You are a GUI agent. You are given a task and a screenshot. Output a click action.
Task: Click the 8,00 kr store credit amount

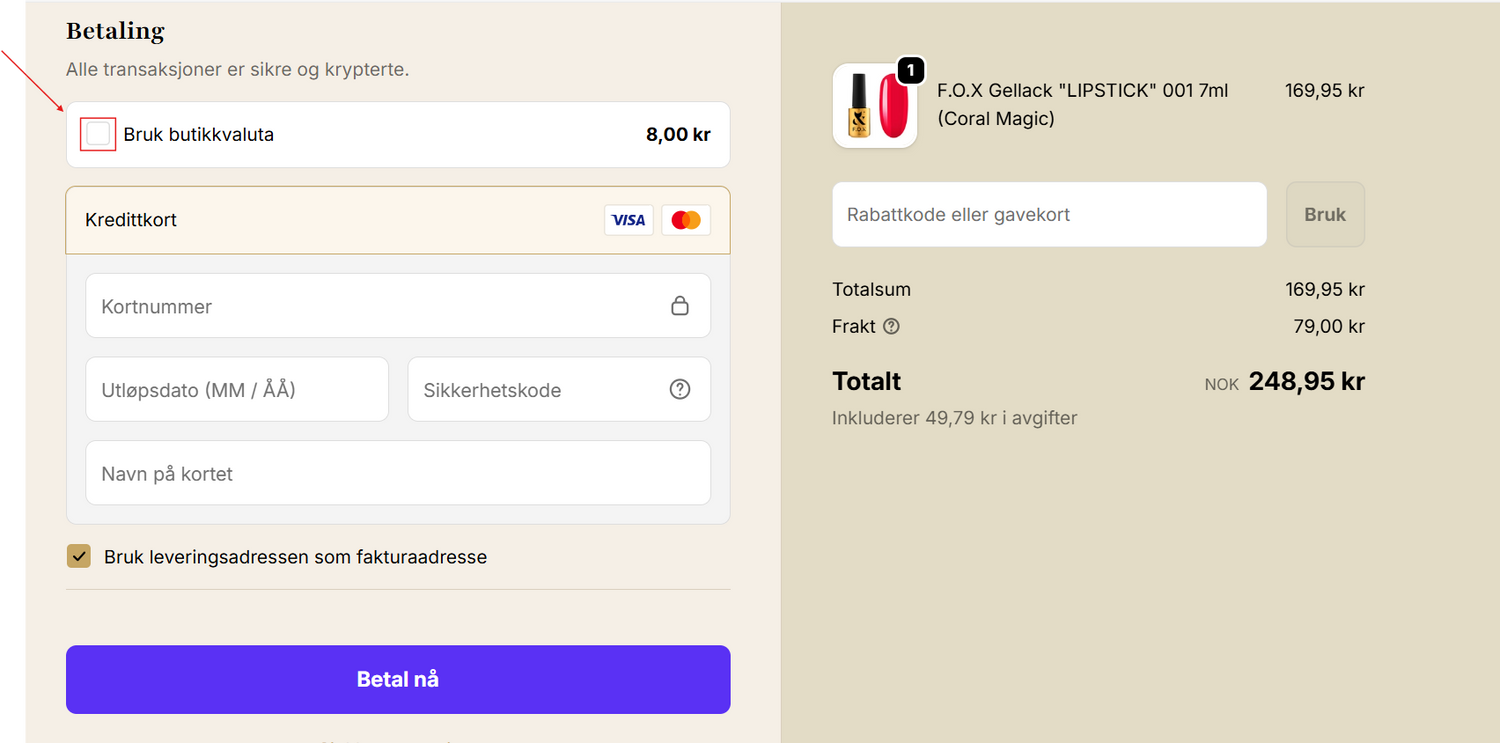click(678, 134)
